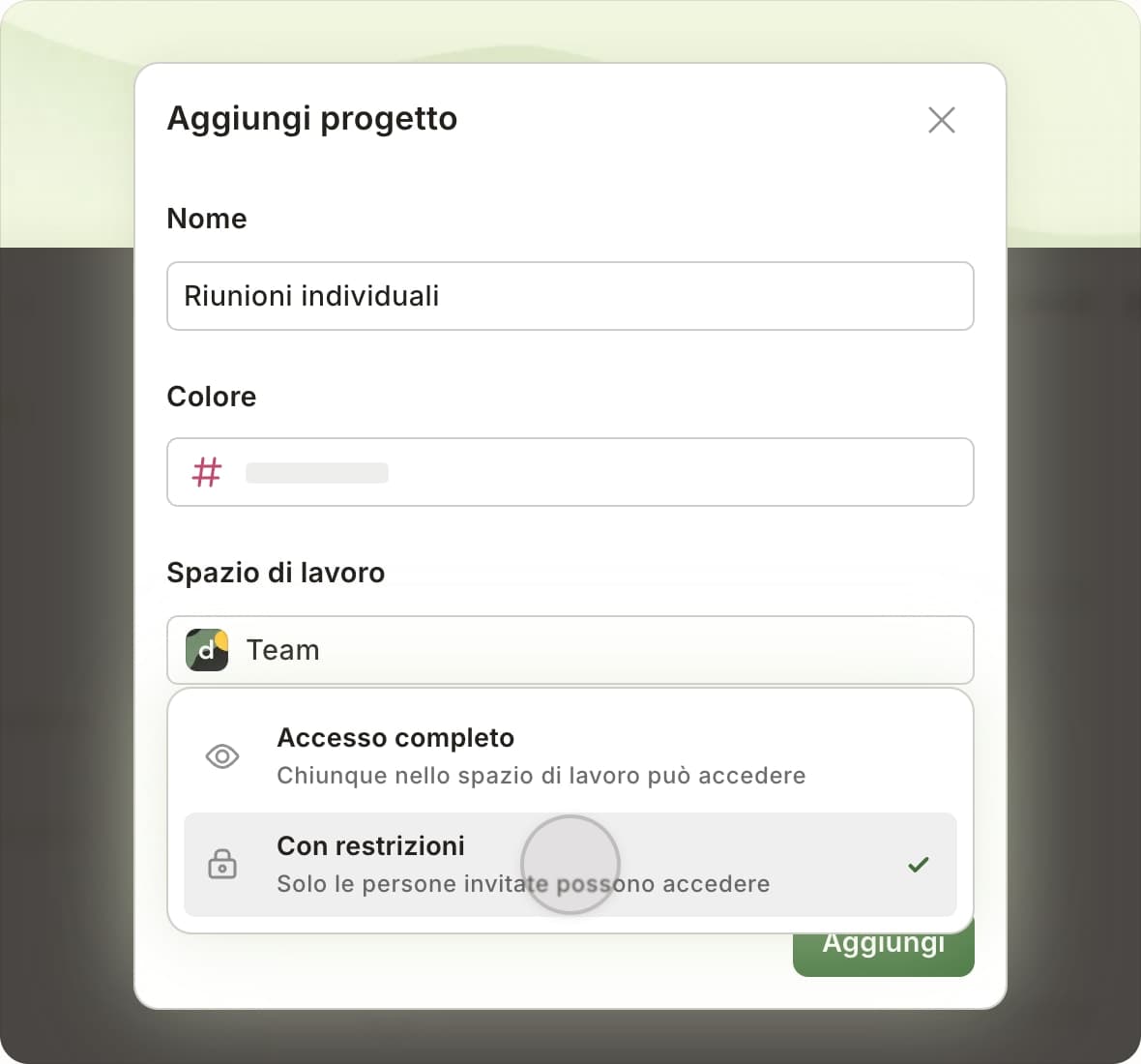
Task: Click the lock icon for restricted access
Action: point(222,864)
